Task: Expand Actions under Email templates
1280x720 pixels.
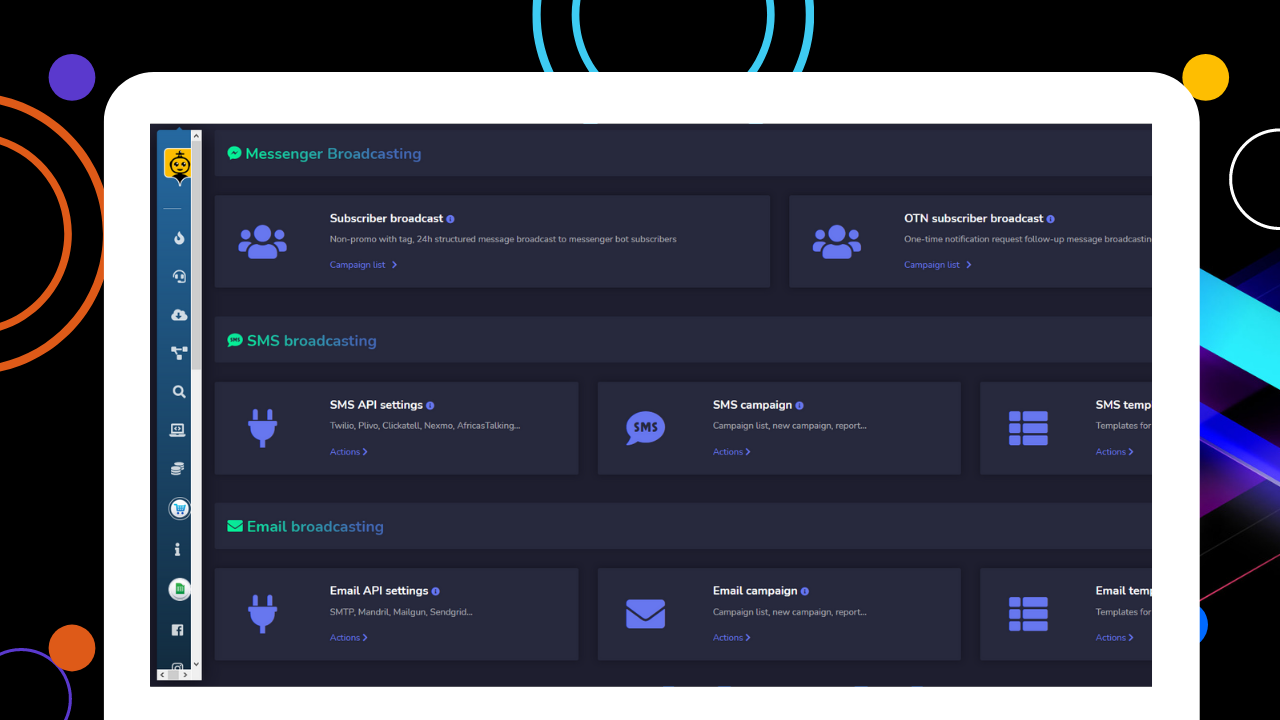Action: (1114, 637)
